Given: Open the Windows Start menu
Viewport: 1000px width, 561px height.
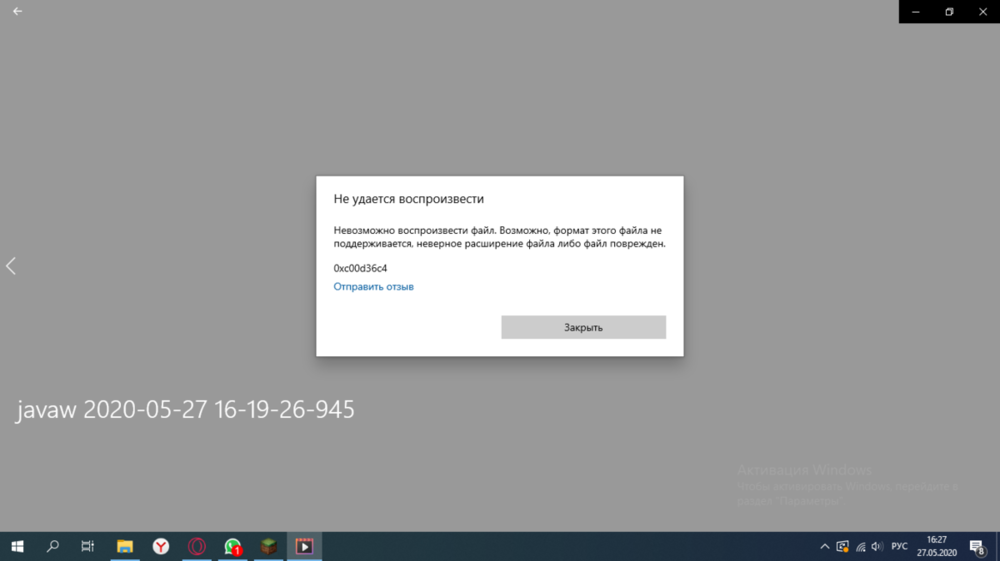Looking at the screenshot, I should coord(17,546).
